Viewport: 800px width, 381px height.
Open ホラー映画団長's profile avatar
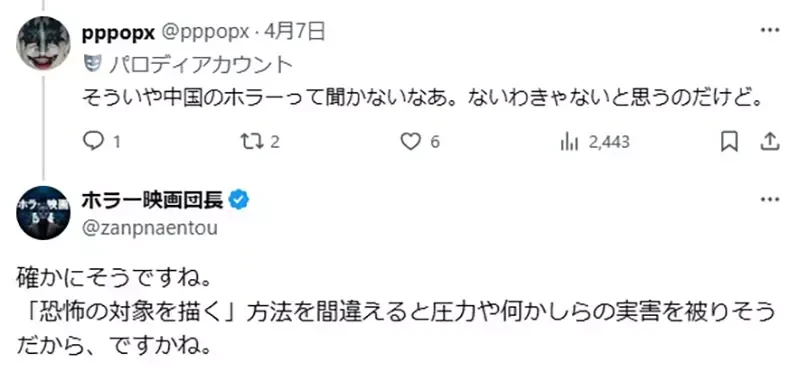(43, 213)
